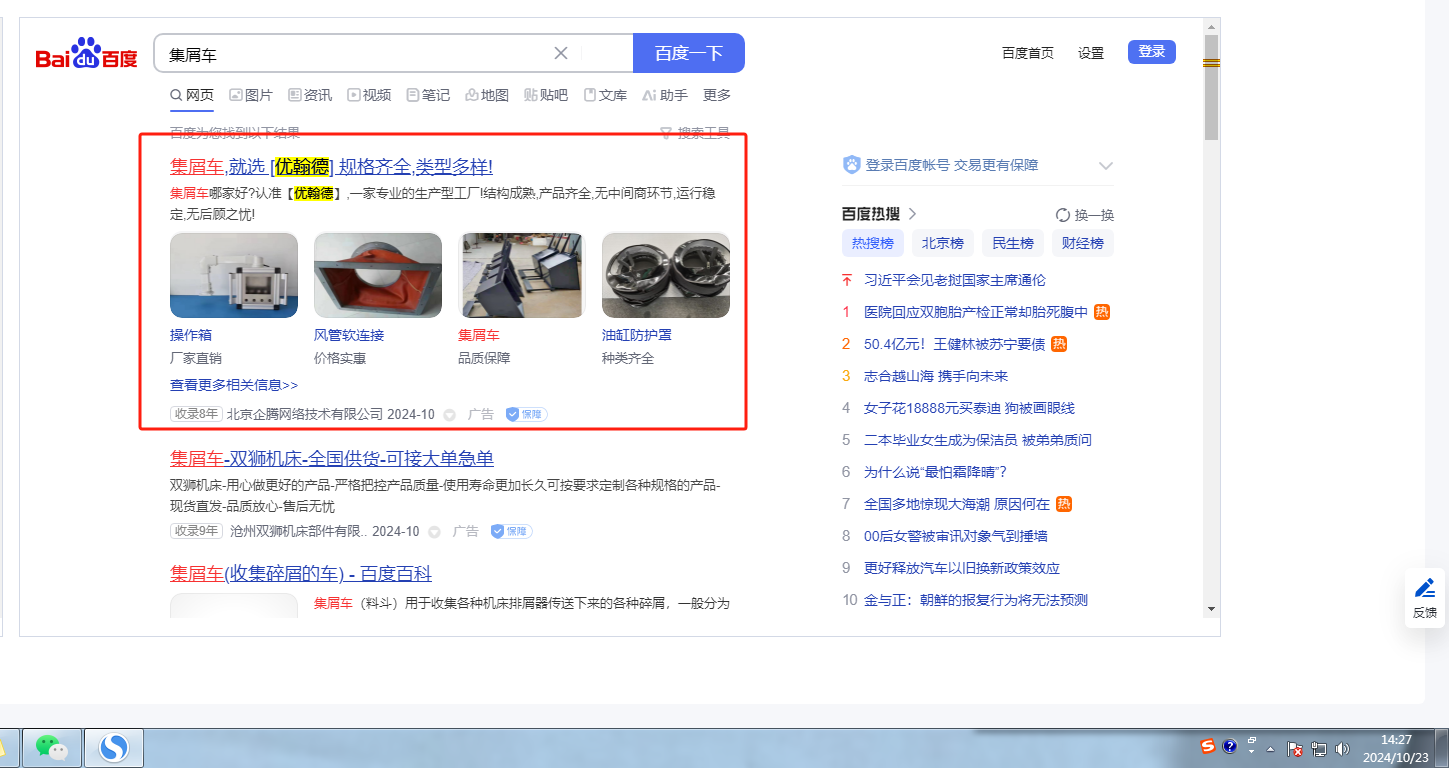Switch to the 资讯 search tab

tap(310, 95)
